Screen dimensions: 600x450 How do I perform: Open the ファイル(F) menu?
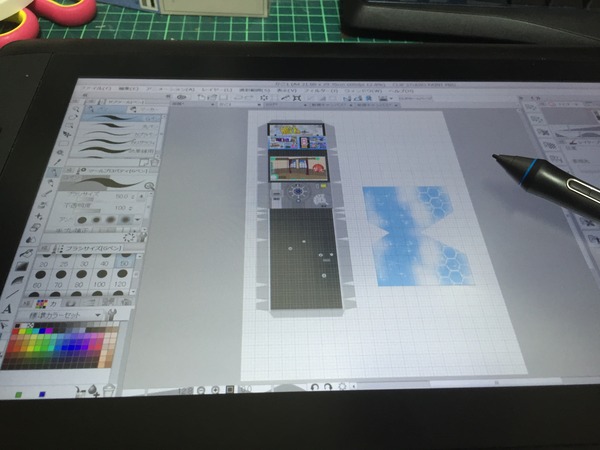pos(97,88)
